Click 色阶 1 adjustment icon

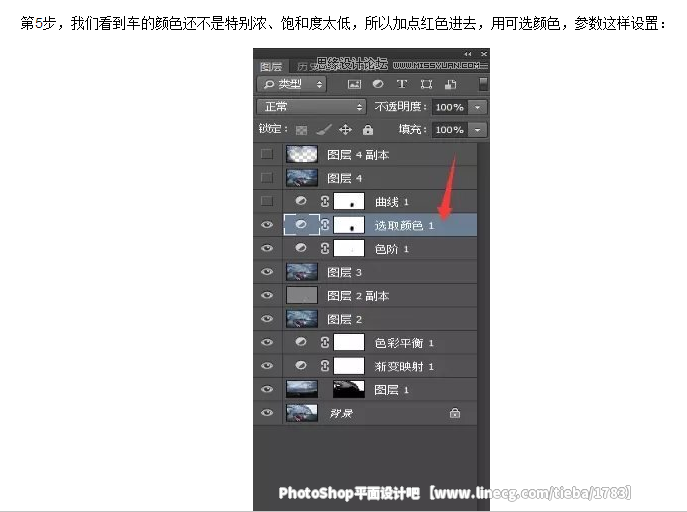point(301,248)
